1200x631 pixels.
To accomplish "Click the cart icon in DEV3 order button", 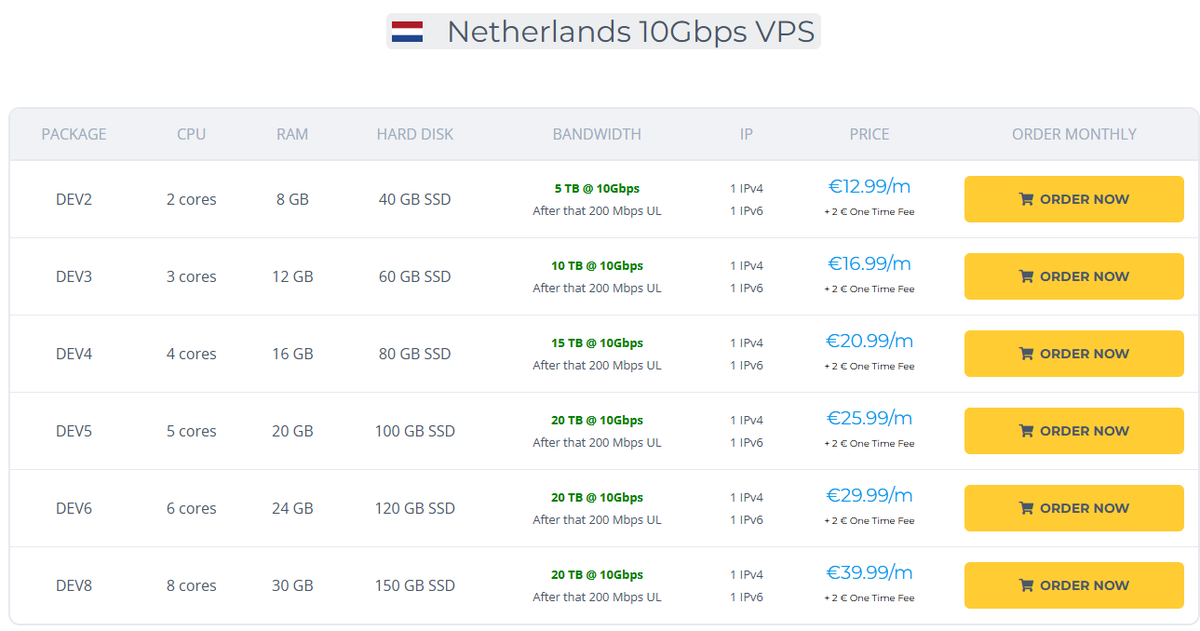I will [1026, 276].
